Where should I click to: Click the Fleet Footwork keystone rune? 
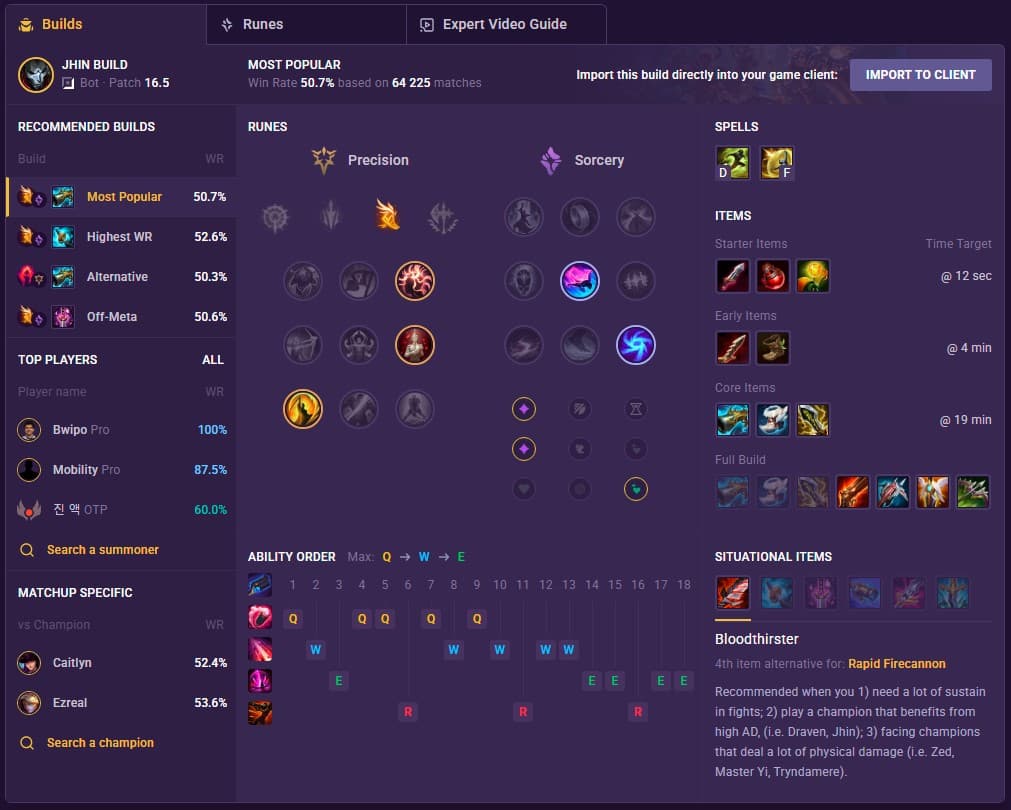(387, 216)
